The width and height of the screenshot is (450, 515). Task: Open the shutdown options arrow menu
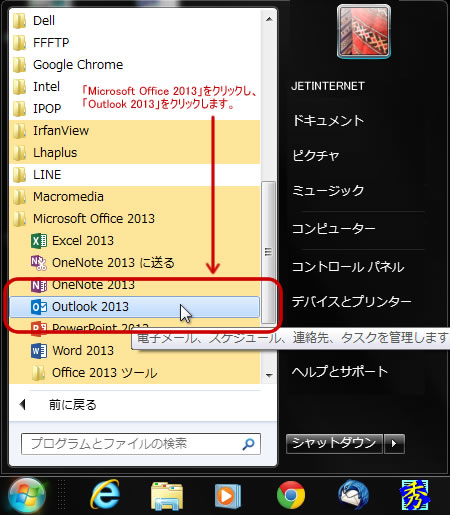(x=394, y=444)
